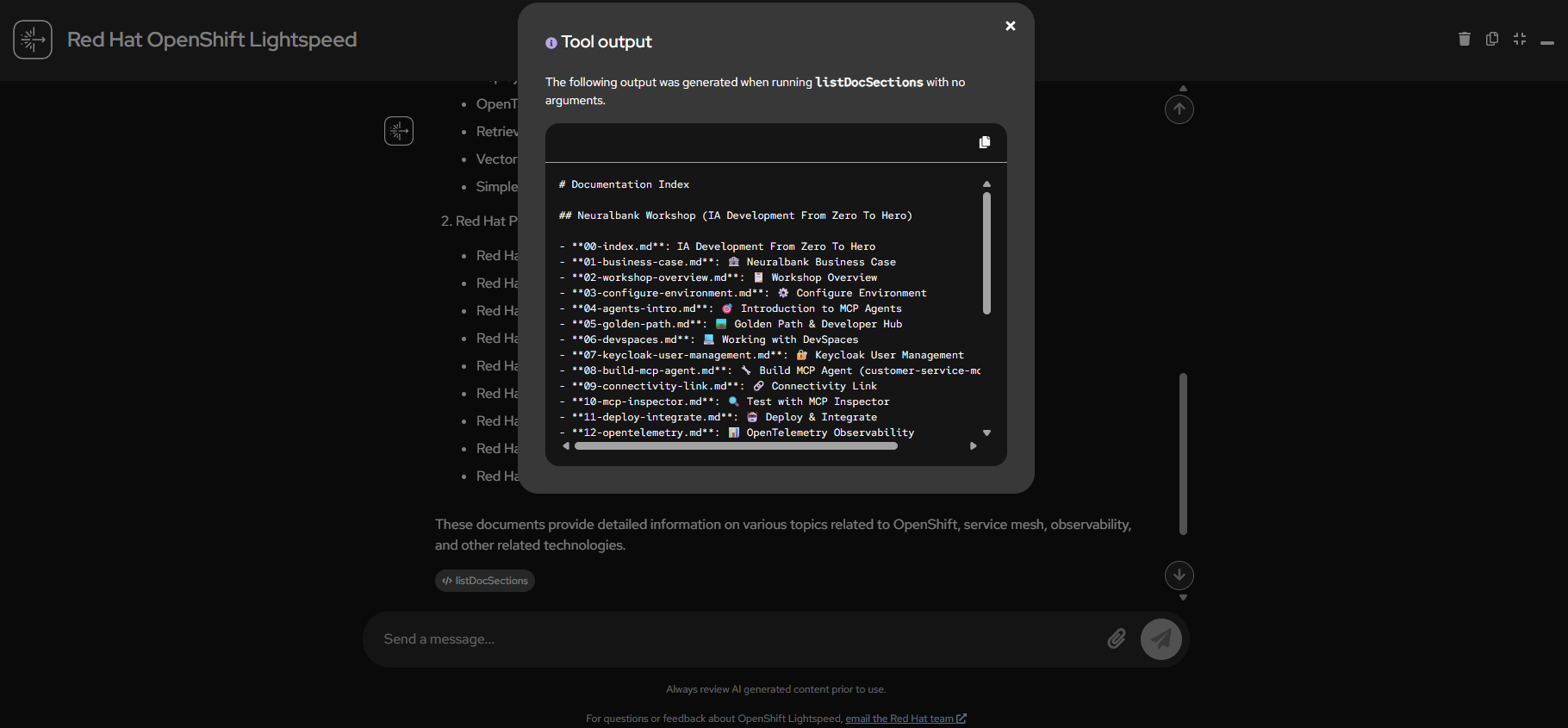Click the 07-keycloak-user-management.md line
Screen dimensions: 1568x728
pos(762,355)
